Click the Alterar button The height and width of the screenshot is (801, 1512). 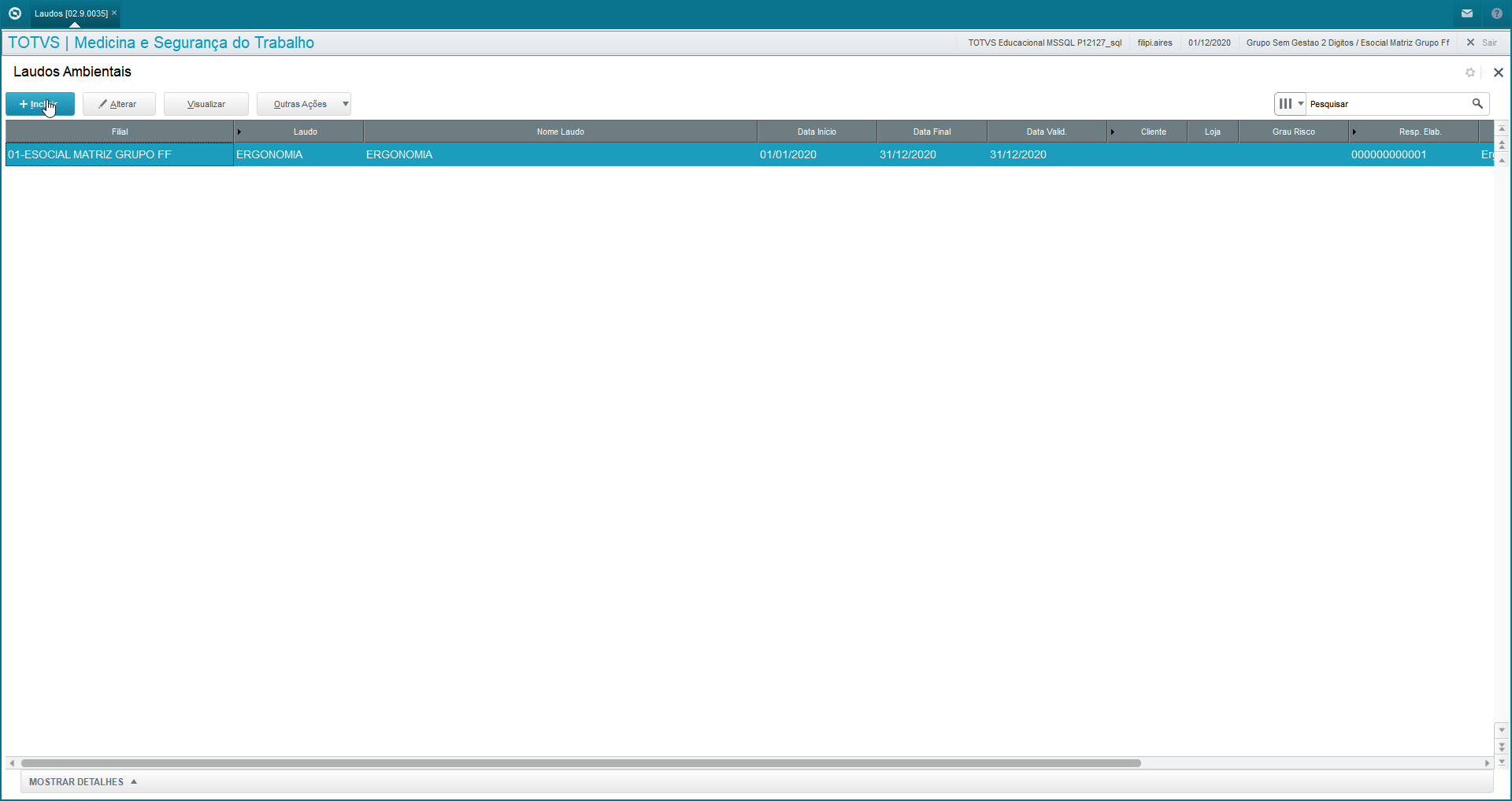coord(119,104)
